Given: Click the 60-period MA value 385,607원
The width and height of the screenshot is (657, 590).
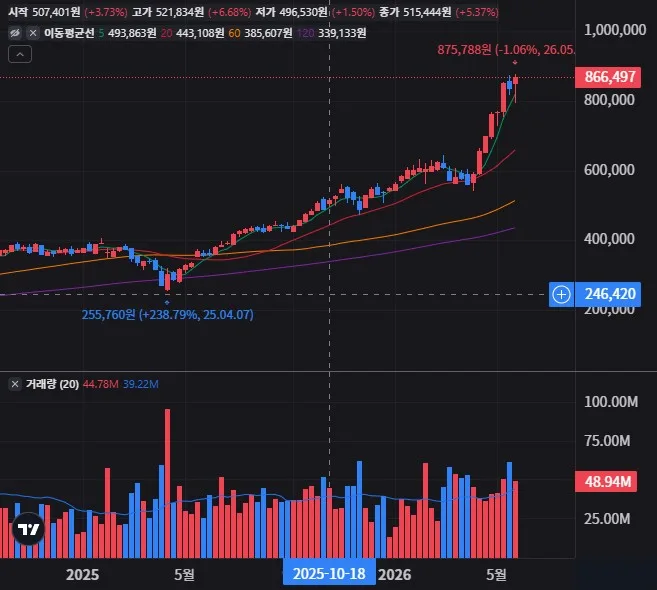Looking at the screenshot, I should coord(268,33).
